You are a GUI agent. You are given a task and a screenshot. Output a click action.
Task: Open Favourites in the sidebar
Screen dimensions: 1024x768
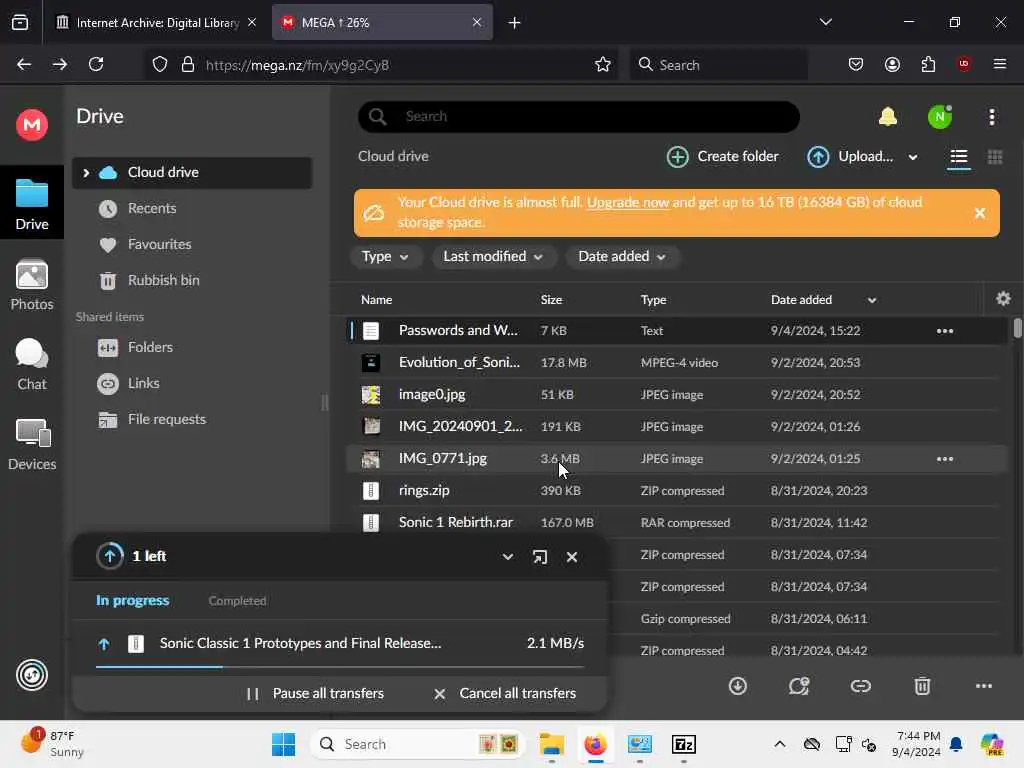click(159, 244)
